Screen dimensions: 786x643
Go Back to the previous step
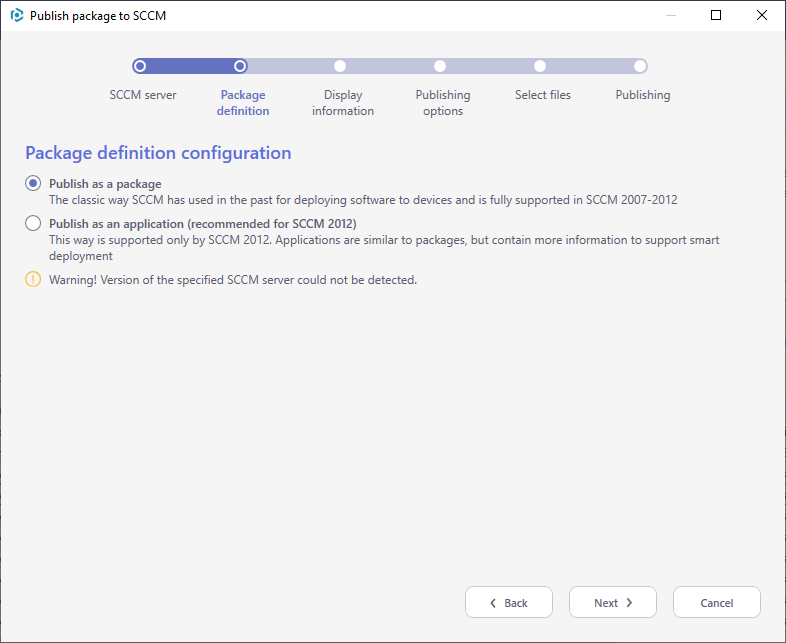pyautogui.click(x=509, y=602)
